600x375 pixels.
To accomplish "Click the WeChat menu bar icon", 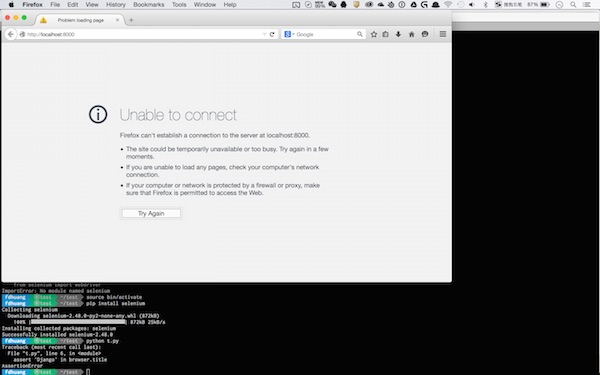I will pos(332,5).
